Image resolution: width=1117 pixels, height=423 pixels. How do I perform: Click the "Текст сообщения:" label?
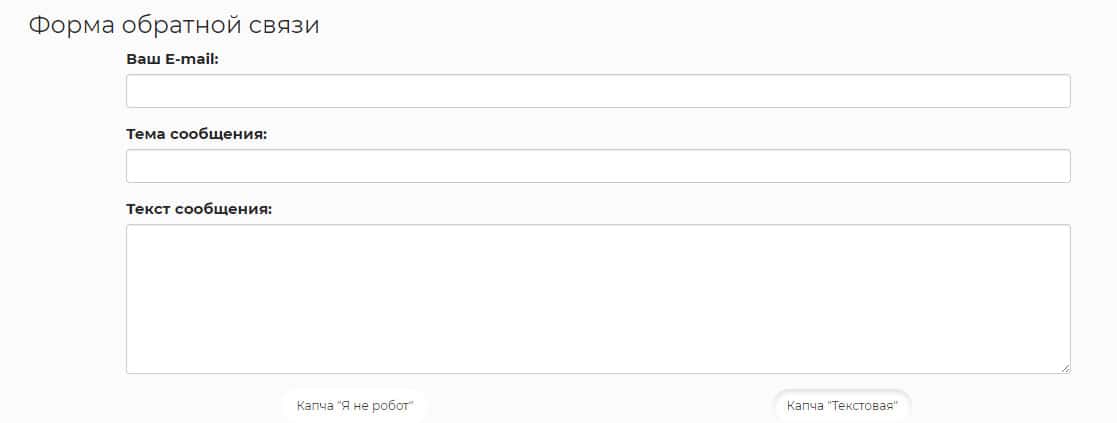tap(199, 209)
